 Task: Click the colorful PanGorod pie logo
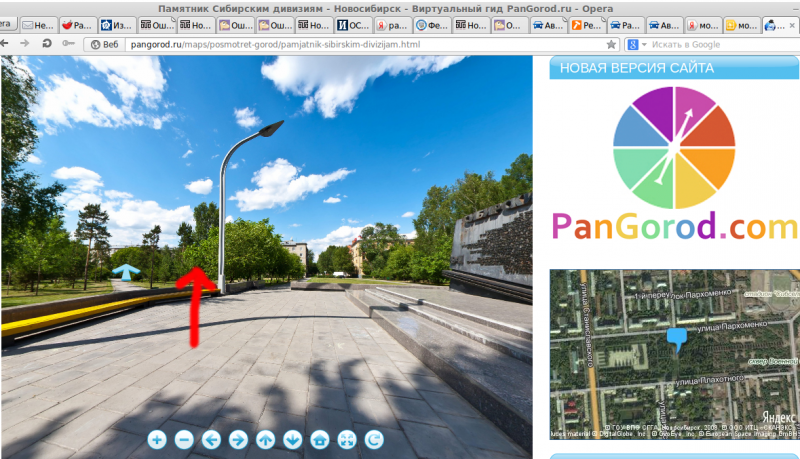tap(673, 146)
